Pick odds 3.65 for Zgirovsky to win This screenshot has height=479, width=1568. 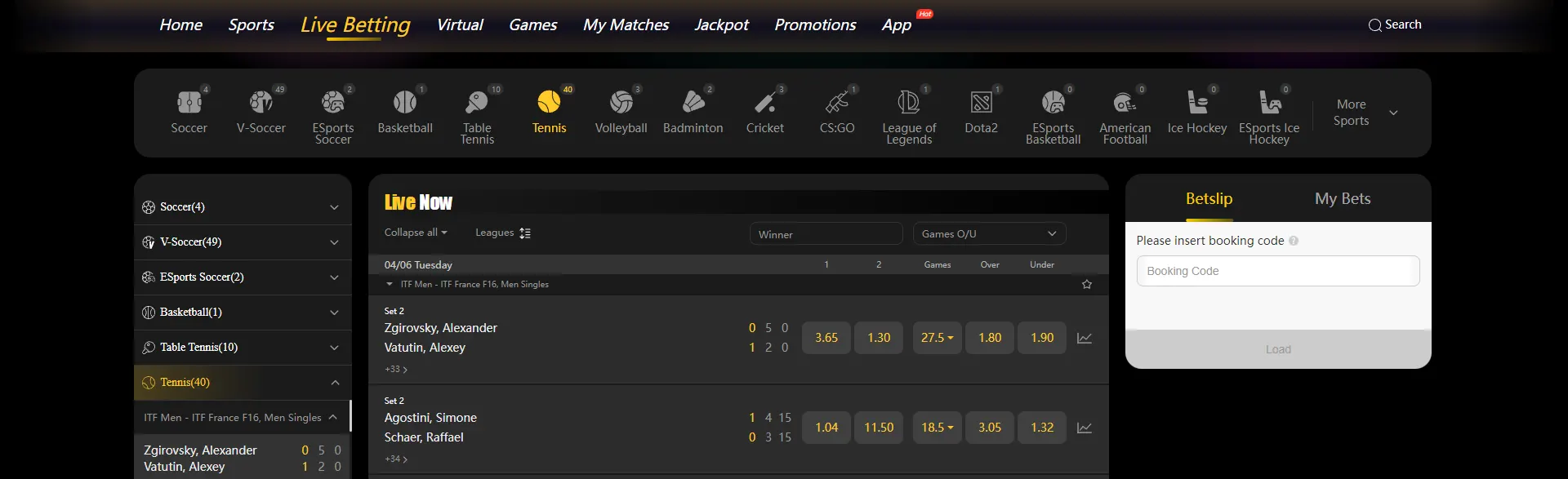[x=826, y=338]
